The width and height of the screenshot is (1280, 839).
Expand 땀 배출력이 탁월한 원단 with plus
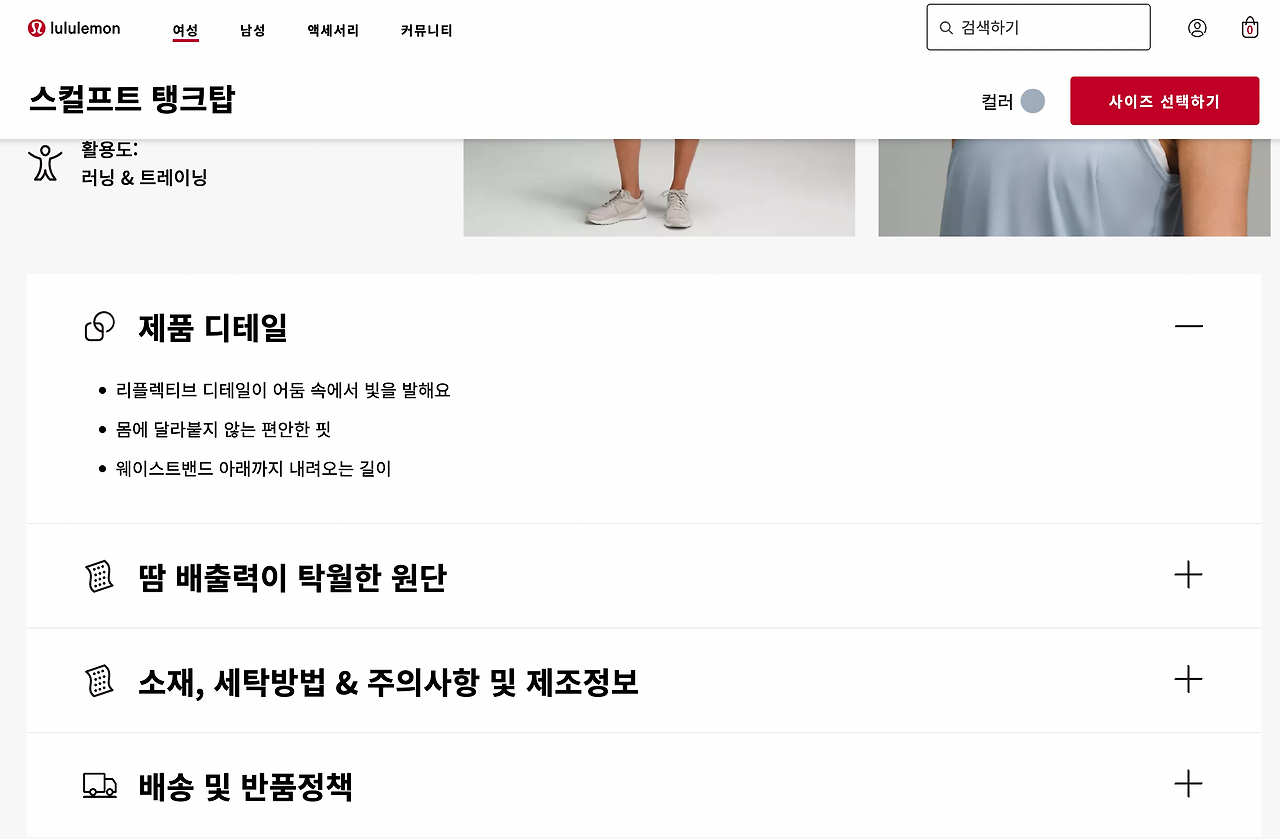(1188, 575)
